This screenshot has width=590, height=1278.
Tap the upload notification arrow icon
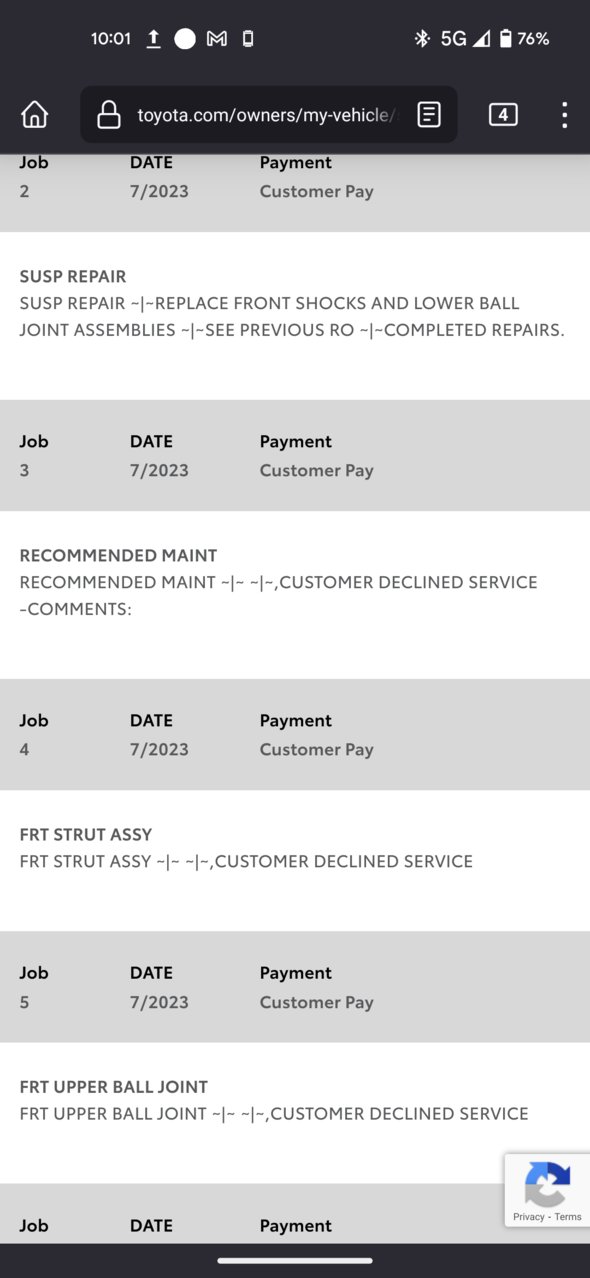coord(153,38)
